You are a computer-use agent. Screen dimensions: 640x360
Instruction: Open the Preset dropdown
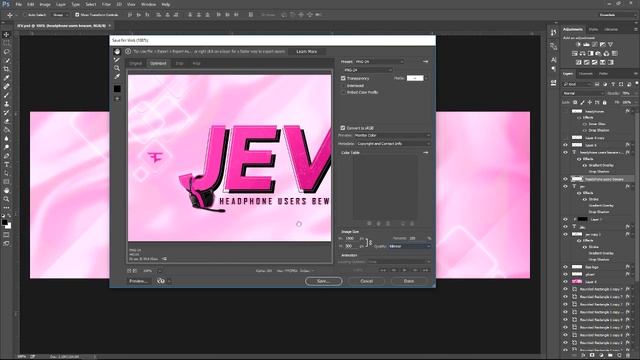click(379, 62)
